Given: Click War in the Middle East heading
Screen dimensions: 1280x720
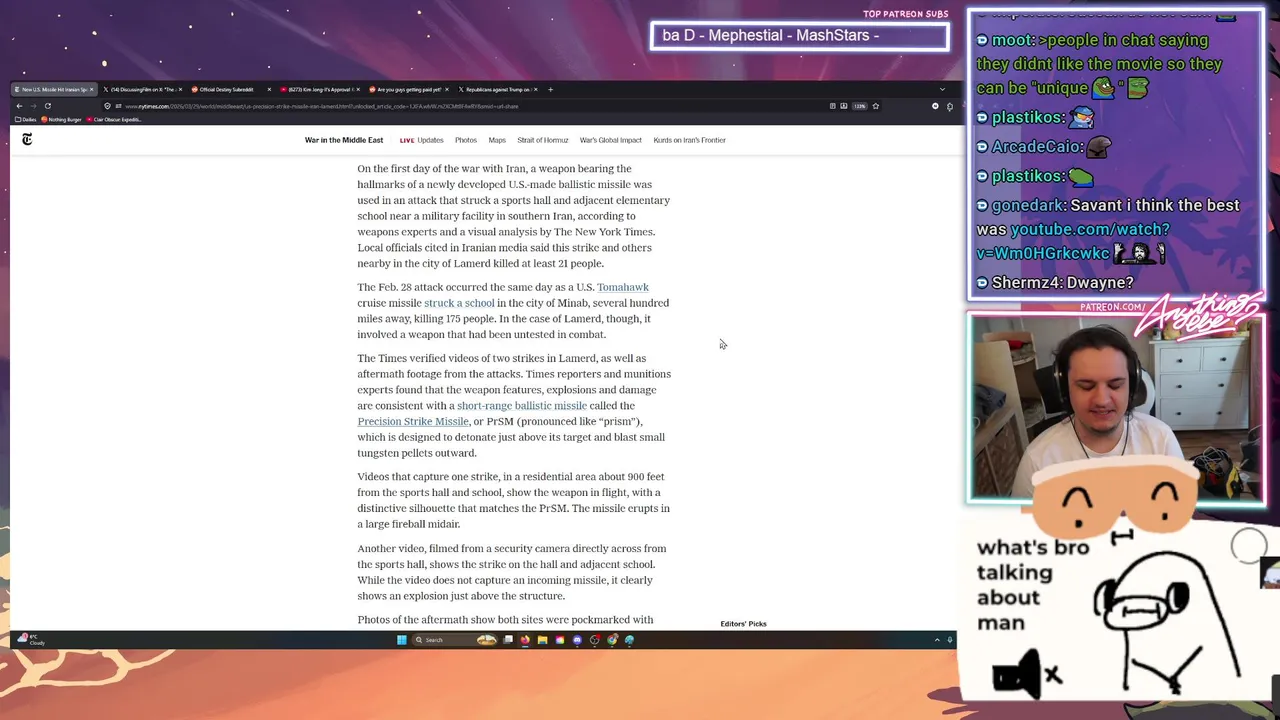Looking at the screenshot, I should tap(344, 140).
